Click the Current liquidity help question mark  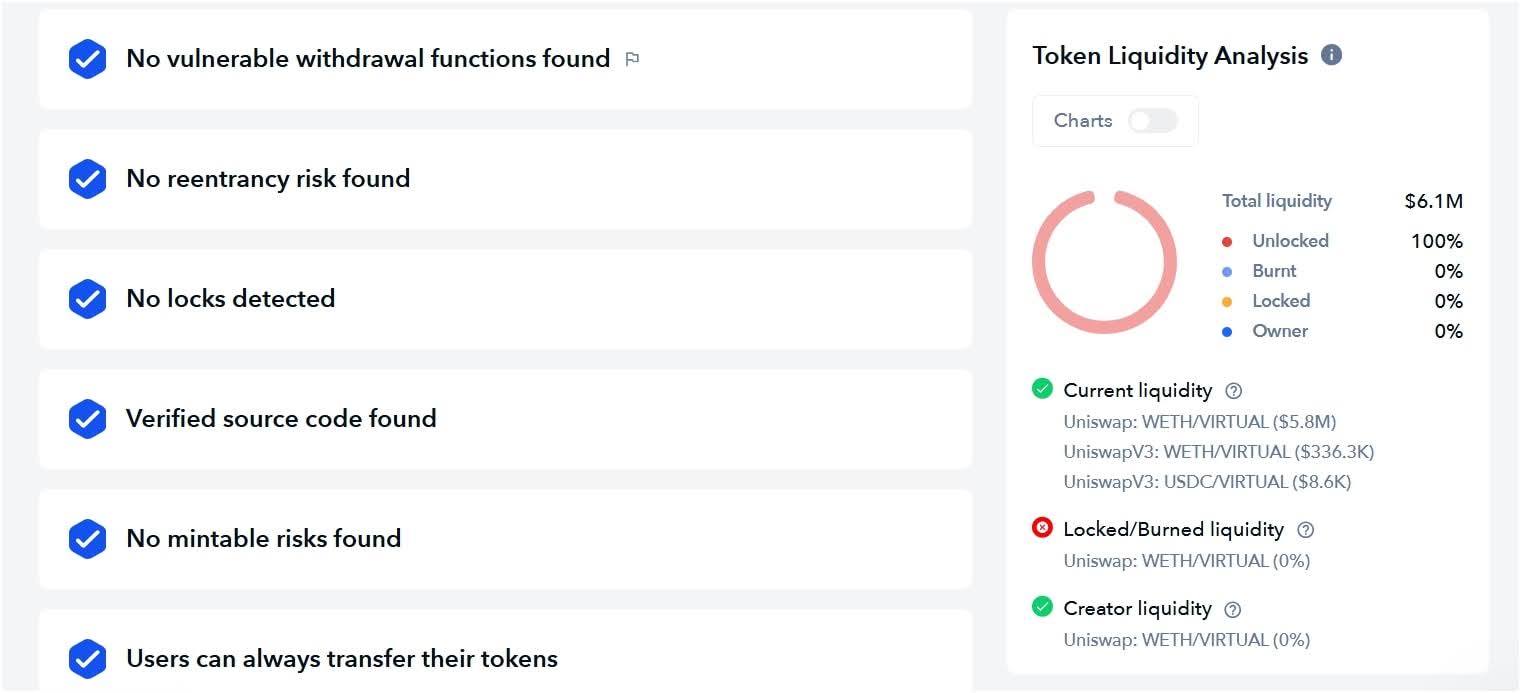click(x=1234, y=390)
